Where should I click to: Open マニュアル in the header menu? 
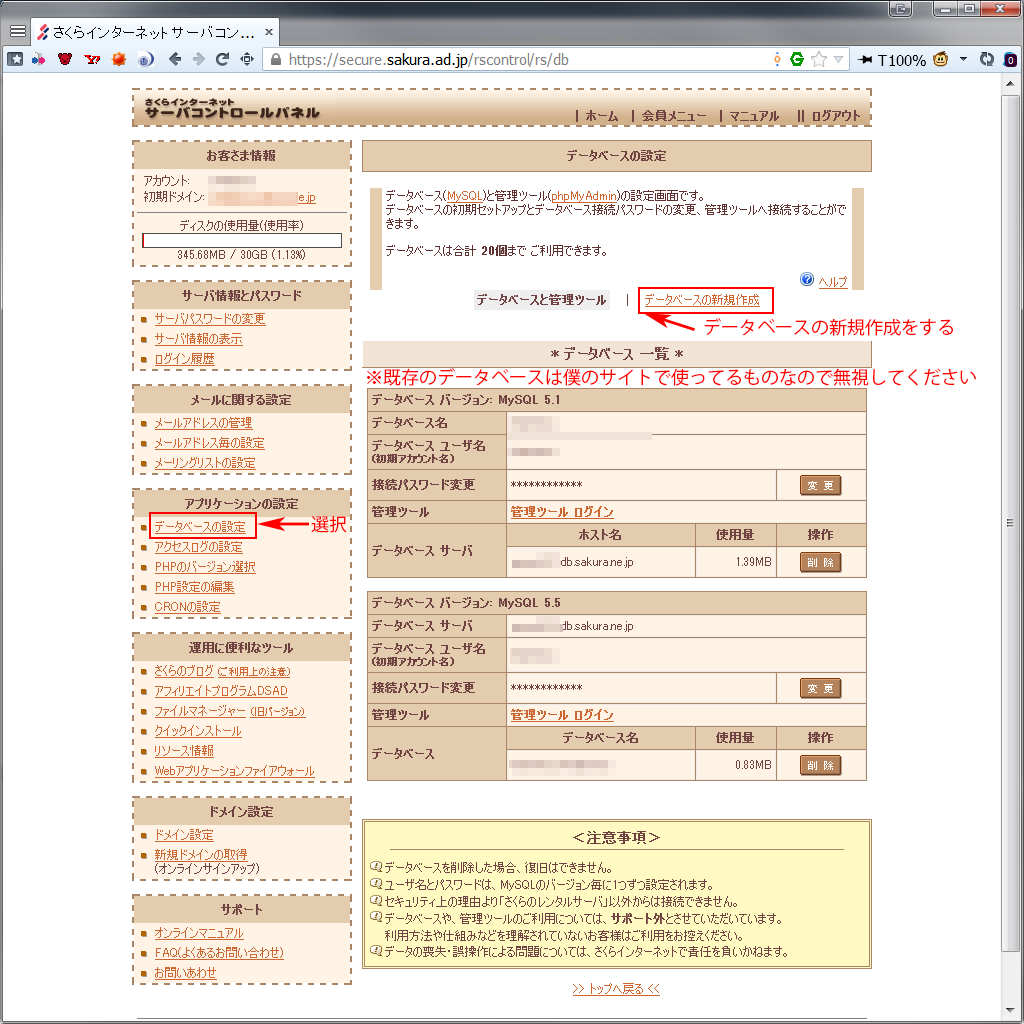754,116
